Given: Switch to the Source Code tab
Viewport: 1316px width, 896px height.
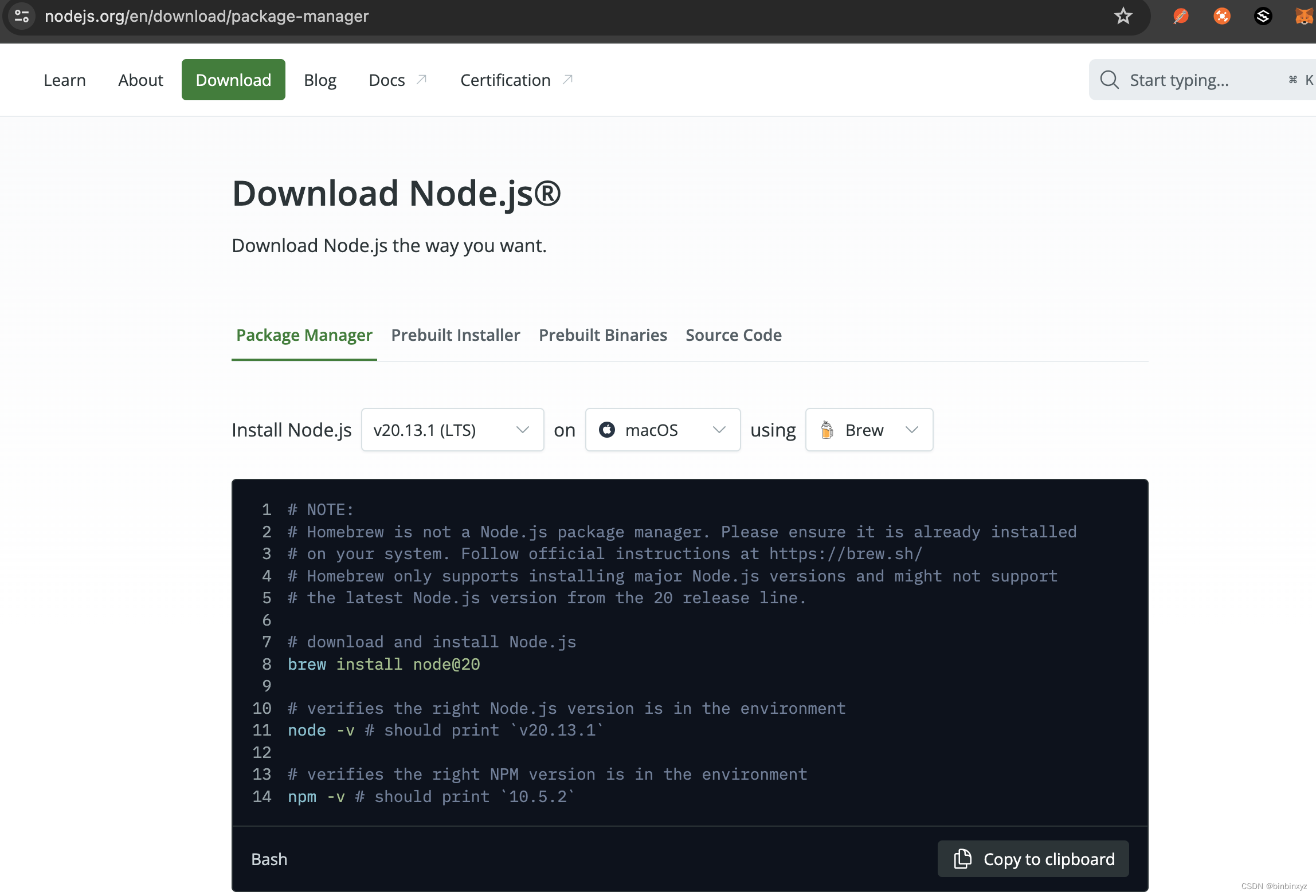Looking at the screenshot, I should pos(734,335).
